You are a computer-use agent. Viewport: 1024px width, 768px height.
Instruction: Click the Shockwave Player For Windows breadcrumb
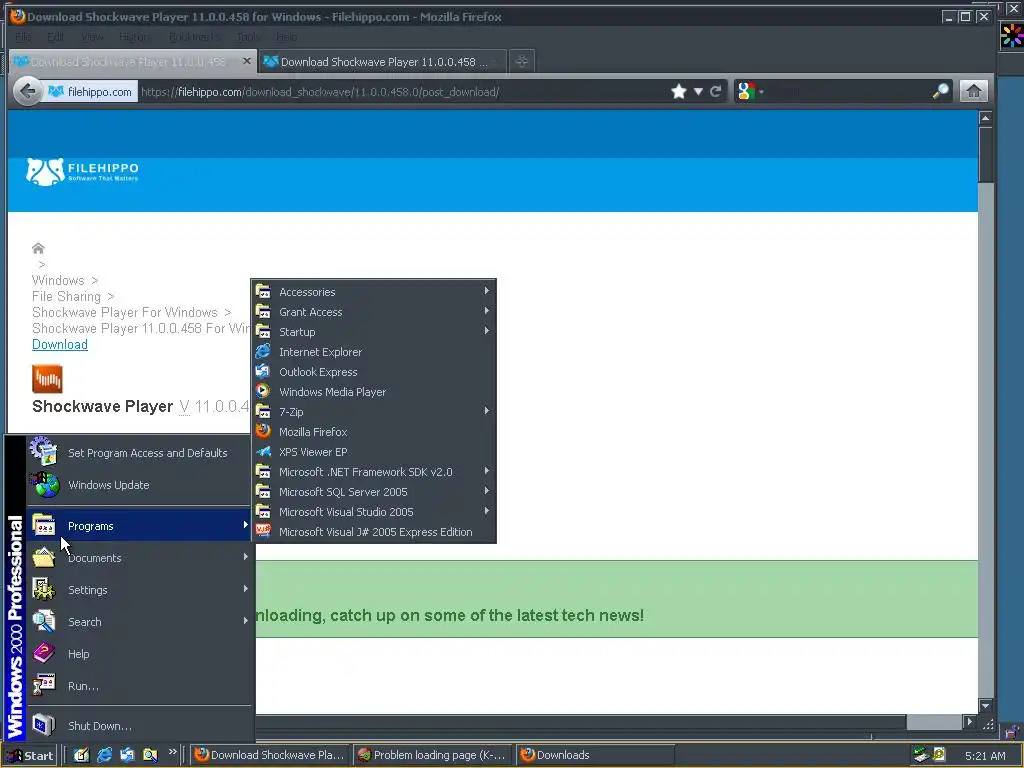pos(125,313)
